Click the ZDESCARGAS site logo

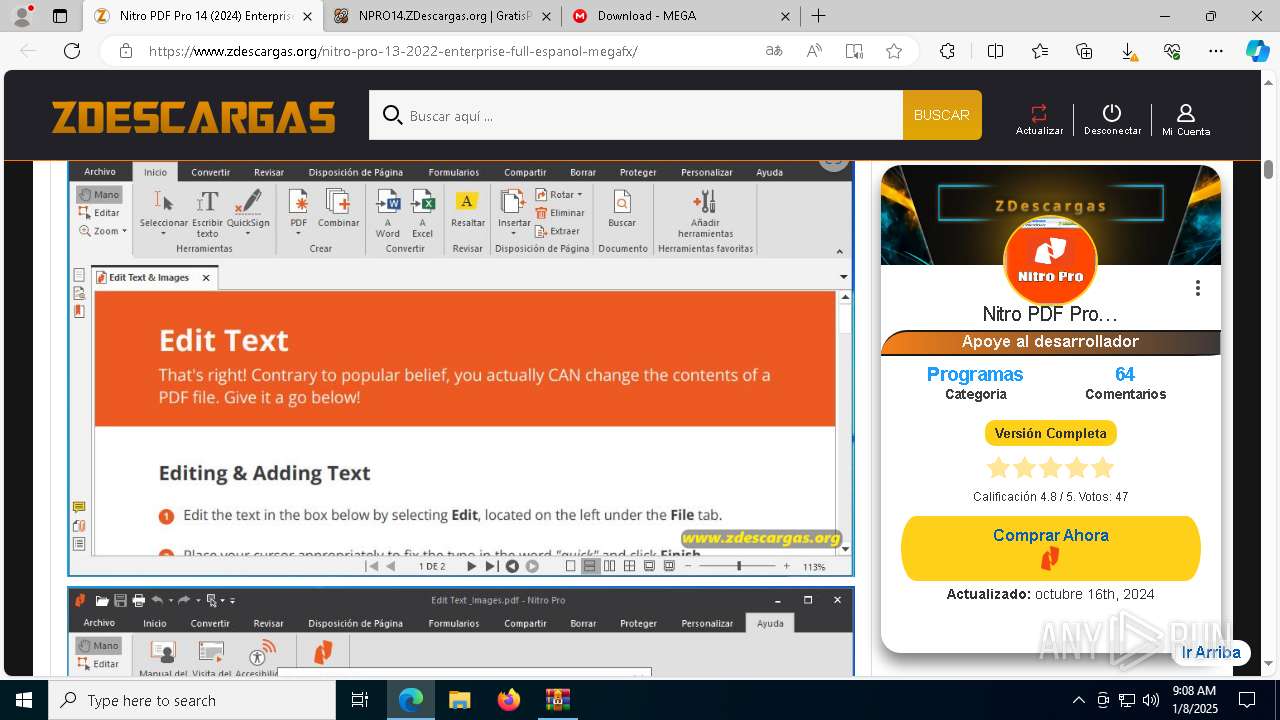coord(193,117)
